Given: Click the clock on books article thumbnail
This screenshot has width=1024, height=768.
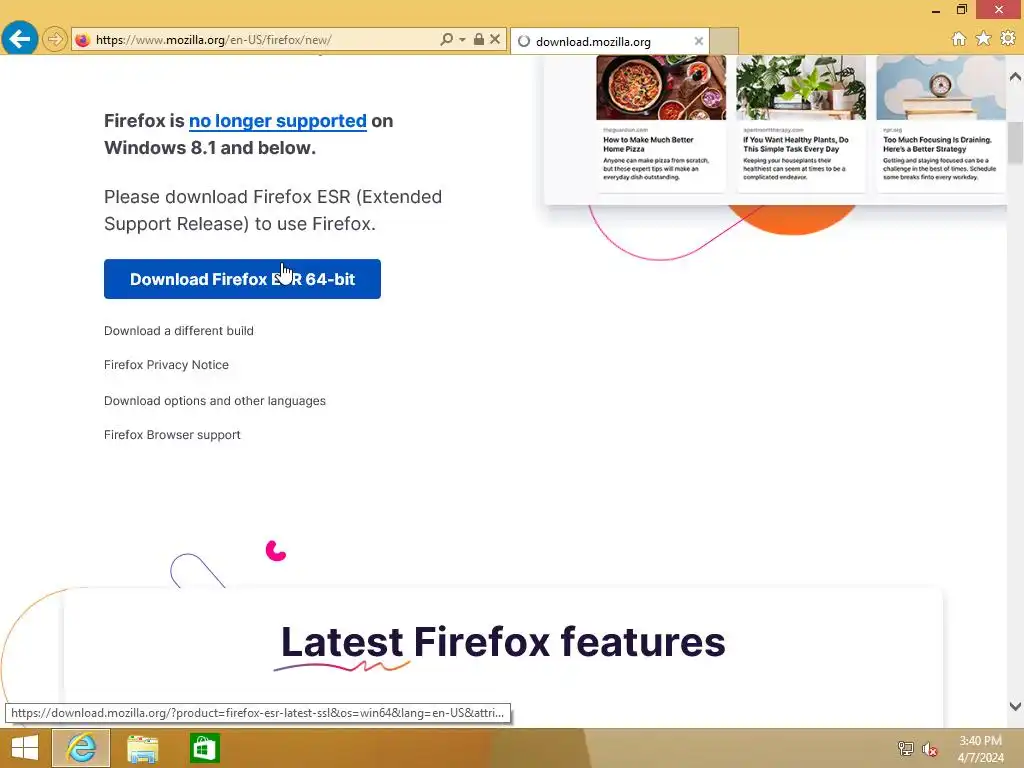Looking at the screenshot, I should coord(940,88).
